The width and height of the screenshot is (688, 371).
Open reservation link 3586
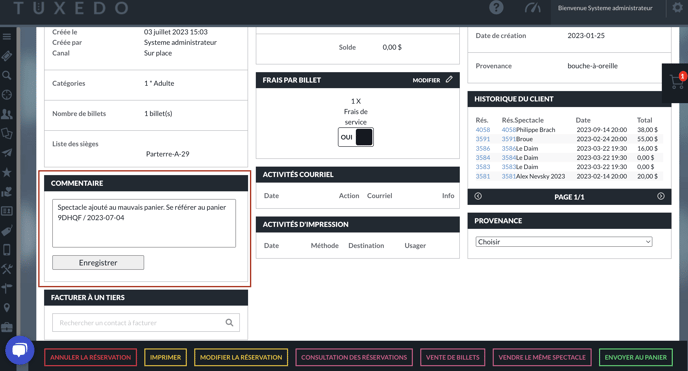pyautogui.click(x=483, y=149)
